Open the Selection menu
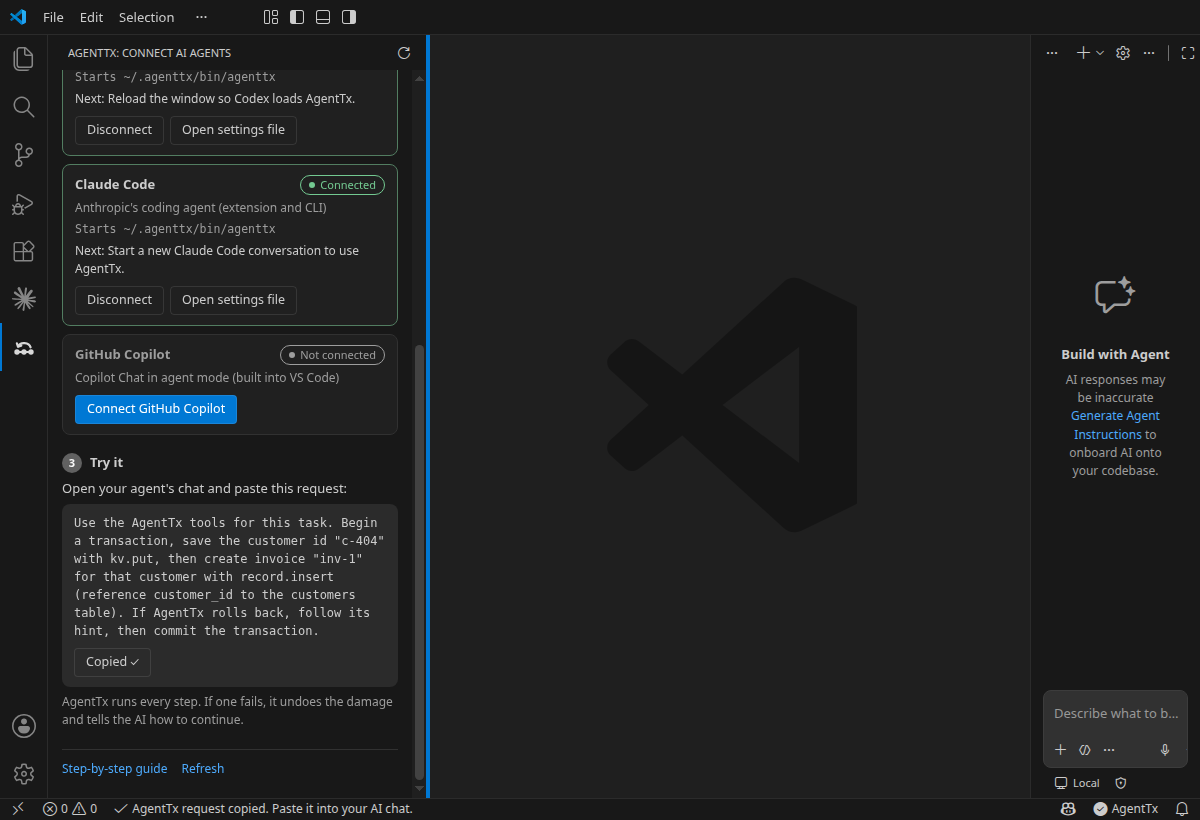The image size is (1200, 820). tap(146, 17)
